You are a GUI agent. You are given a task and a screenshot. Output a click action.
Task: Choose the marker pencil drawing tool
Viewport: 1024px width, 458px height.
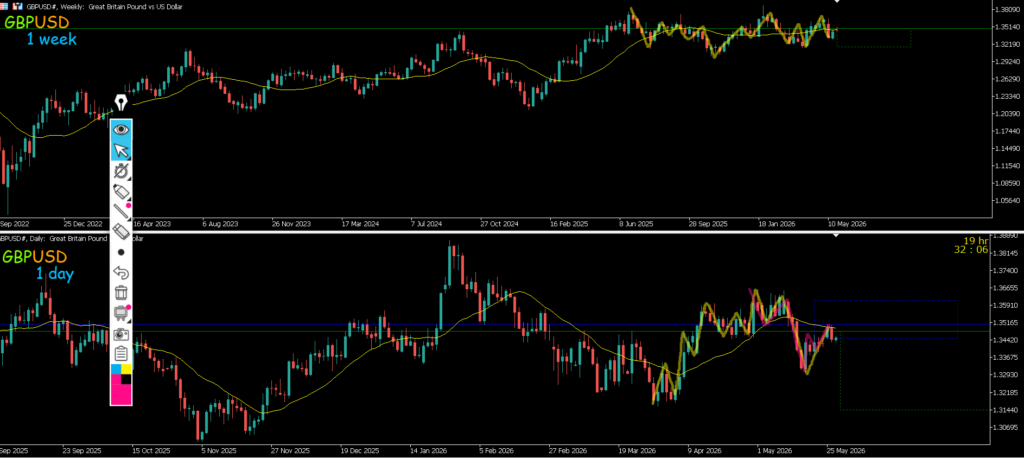click(120, 191)
